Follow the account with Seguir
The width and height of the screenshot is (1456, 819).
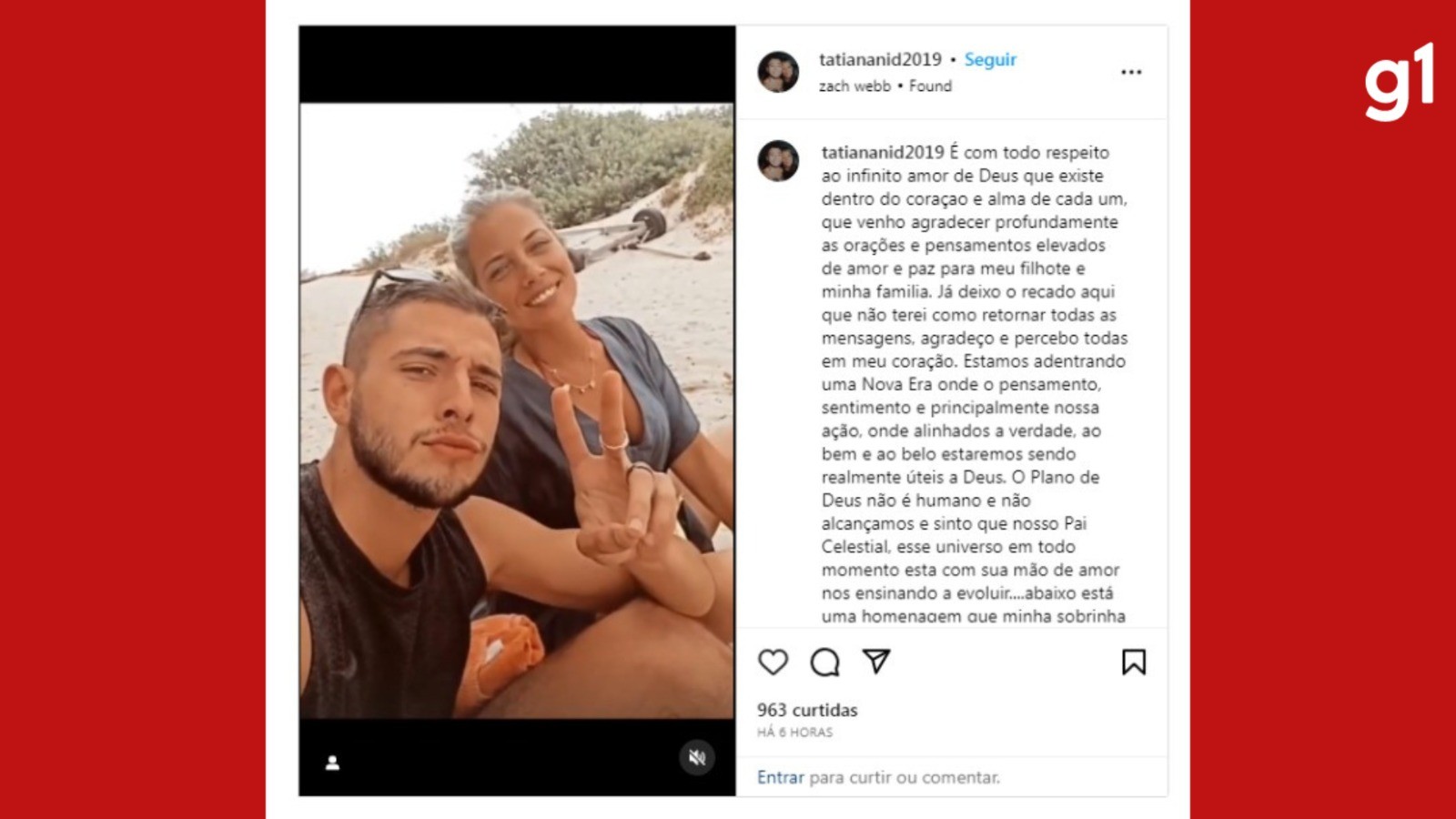click(990, 59)
